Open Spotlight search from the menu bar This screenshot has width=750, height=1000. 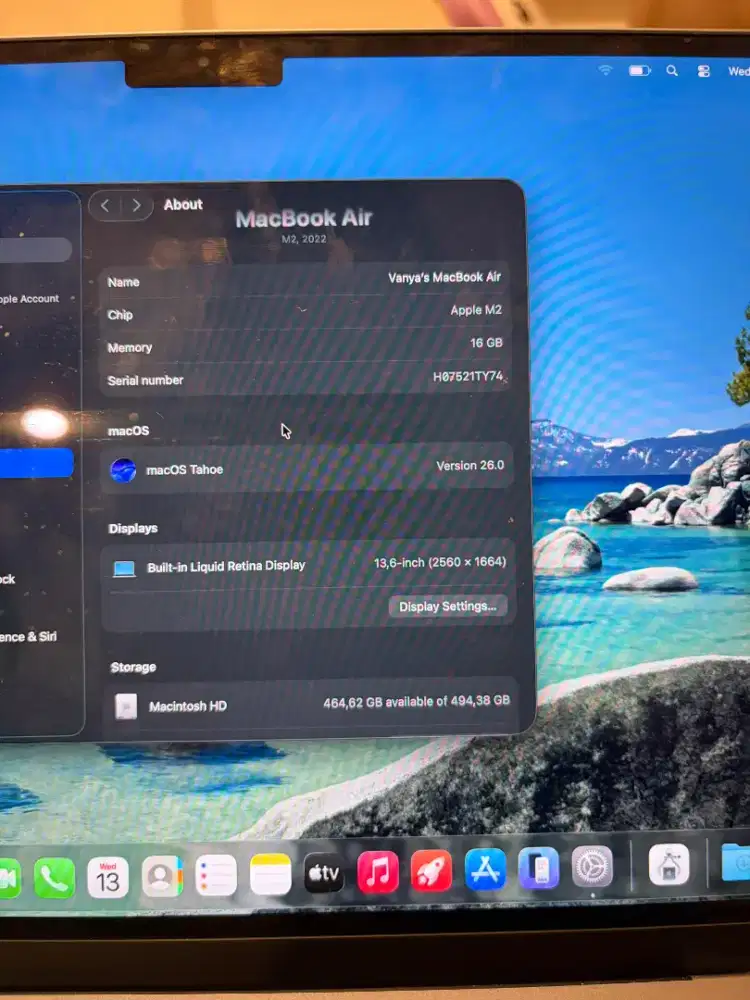(x=672, y=71)
